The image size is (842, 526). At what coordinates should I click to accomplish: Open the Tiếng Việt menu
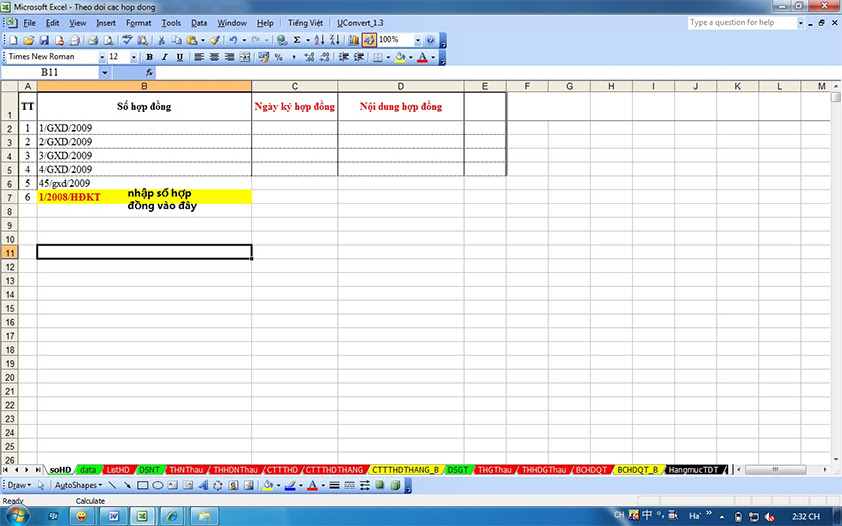pyautogui.click(x=305, y=23)
